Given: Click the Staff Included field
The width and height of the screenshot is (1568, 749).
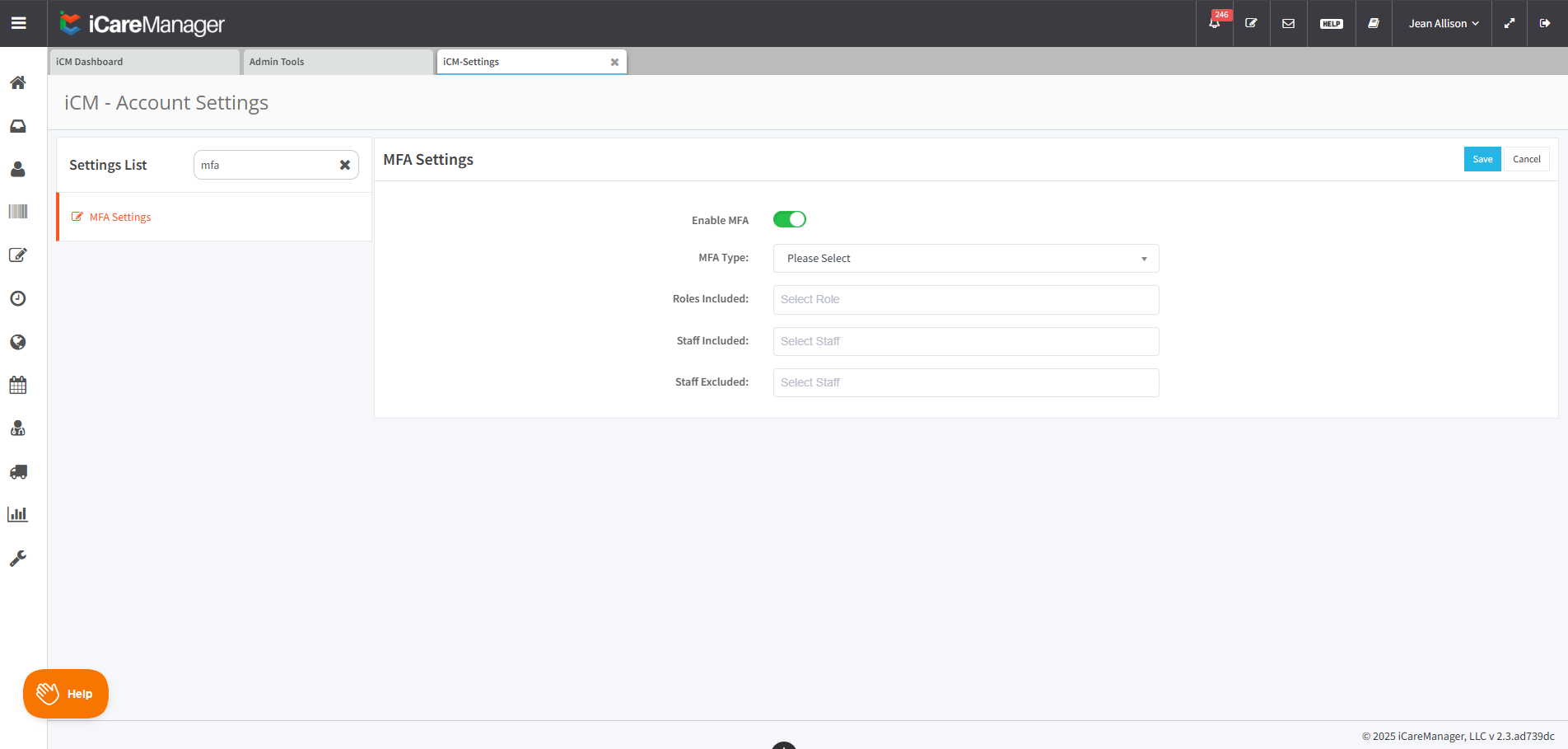Looking at the screenshot, I should pyautogui.click(x=966, y=341).
